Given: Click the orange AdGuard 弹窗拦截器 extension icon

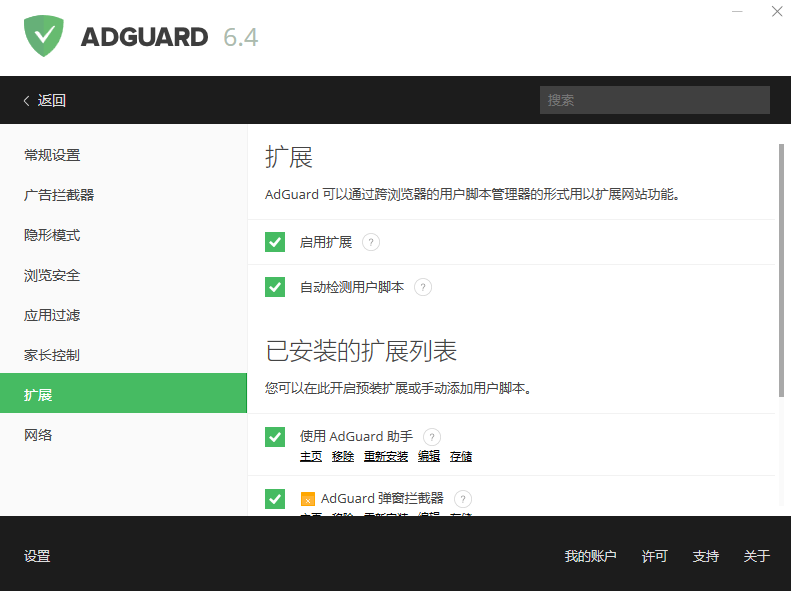Looking at the screenshot, I should [308, 499].
